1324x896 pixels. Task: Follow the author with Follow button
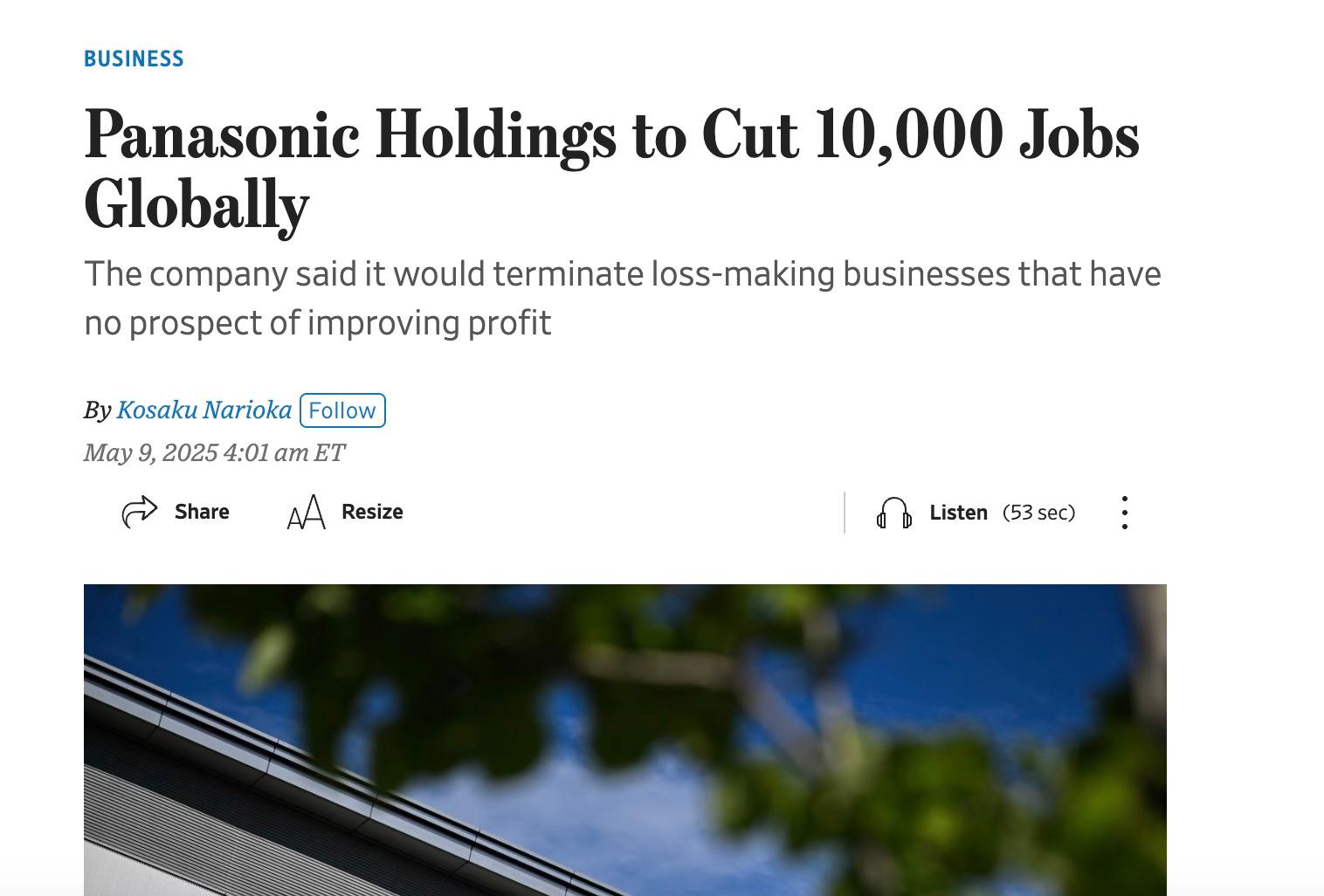[342, 410]
